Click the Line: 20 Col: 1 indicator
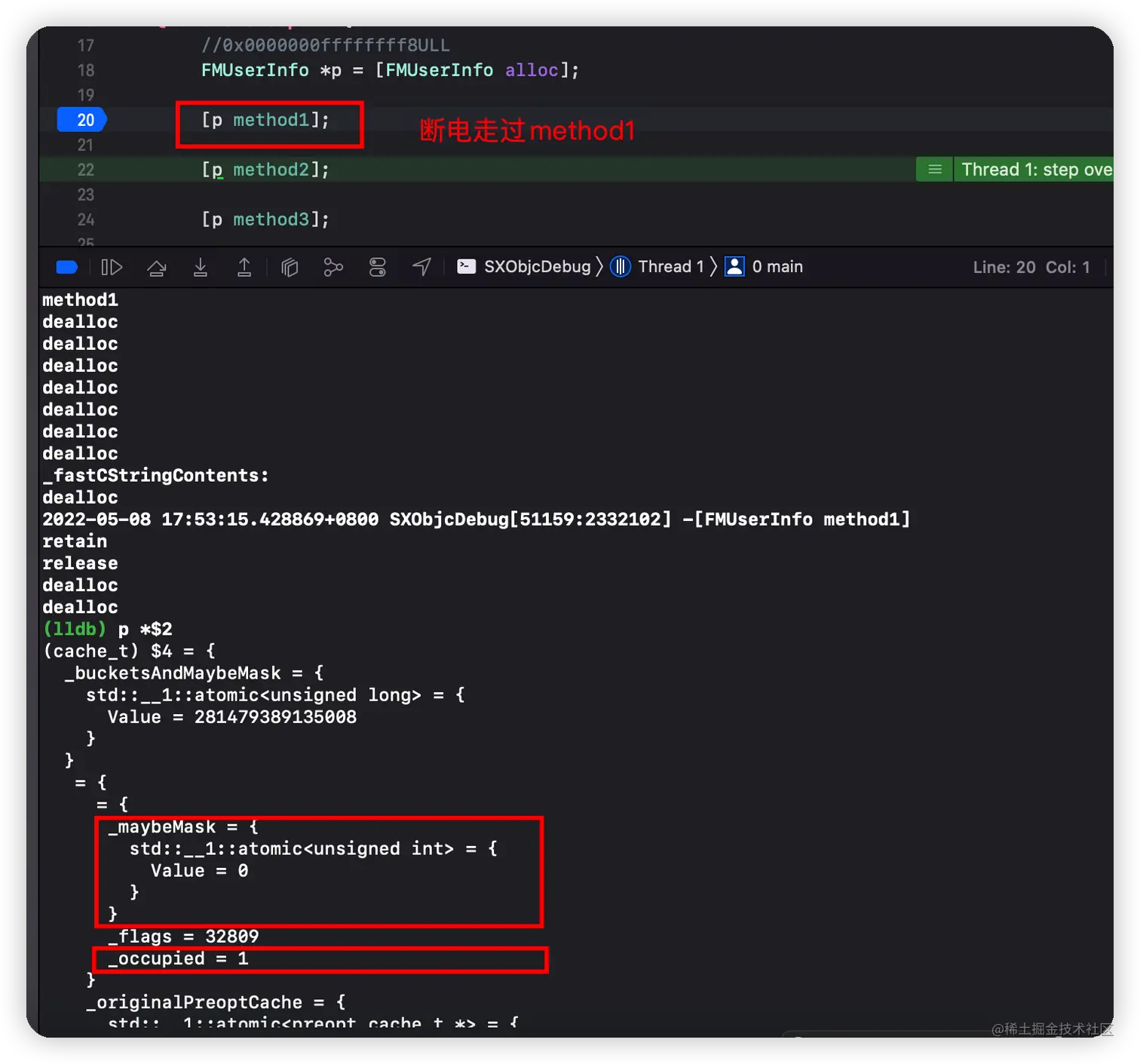The width and height of the screenshot is (1140, 1064). tap(1031, 267)
